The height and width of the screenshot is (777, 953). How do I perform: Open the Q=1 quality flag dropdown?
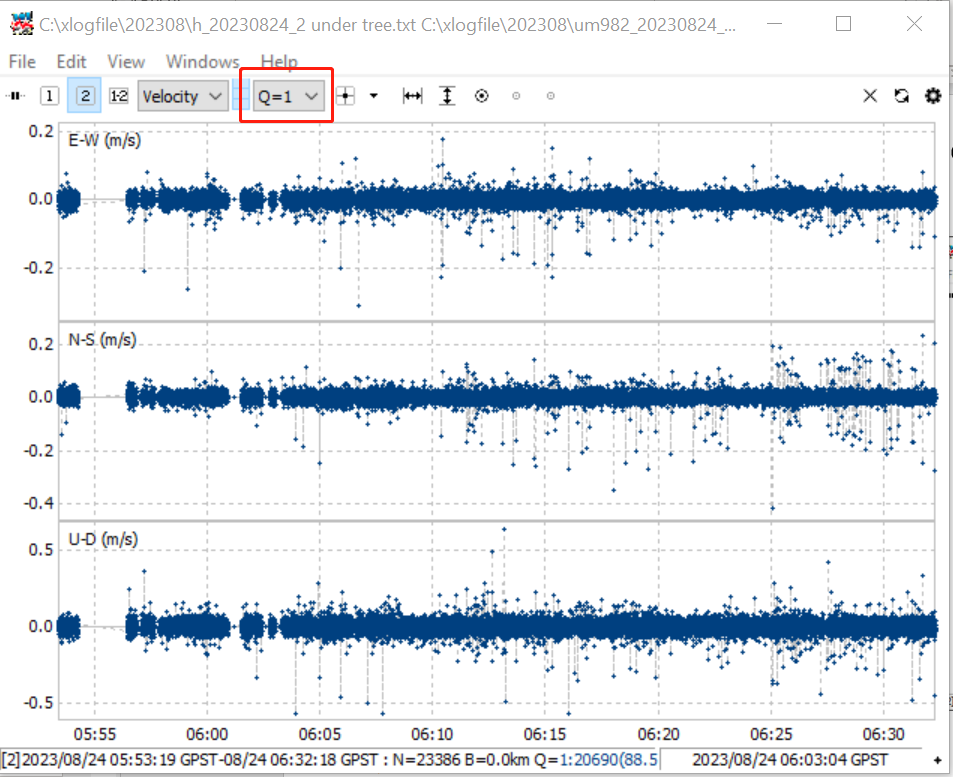[289, 96]
